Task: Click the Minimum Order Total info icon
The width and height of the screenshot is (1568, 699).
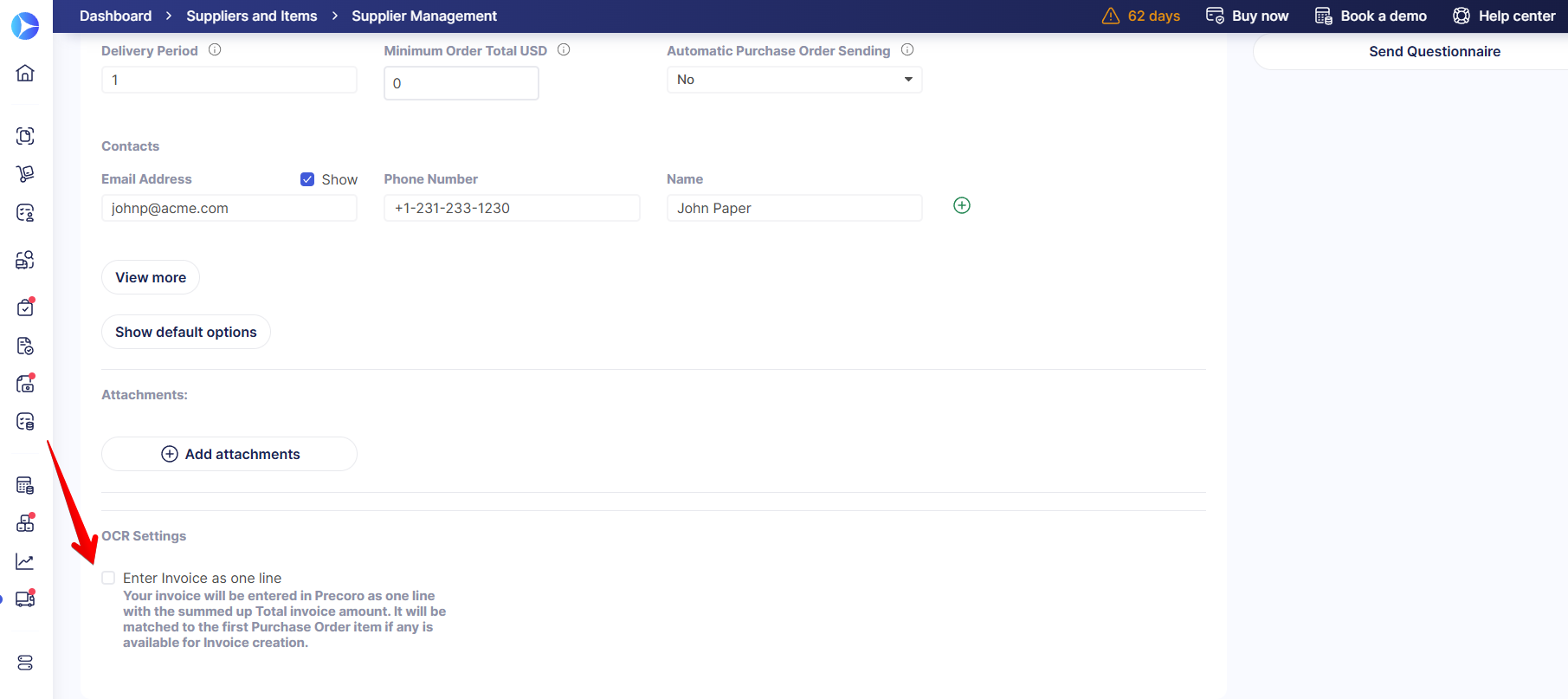Action: 564,49
